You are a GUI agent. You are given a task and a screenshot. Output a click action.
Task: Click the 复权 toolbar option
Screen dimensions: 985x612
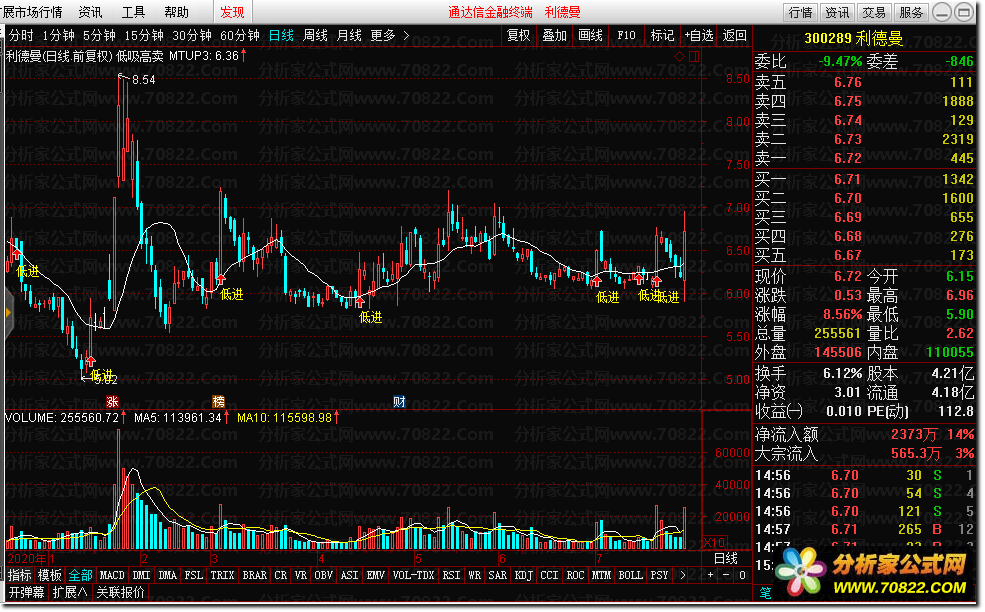519,36
